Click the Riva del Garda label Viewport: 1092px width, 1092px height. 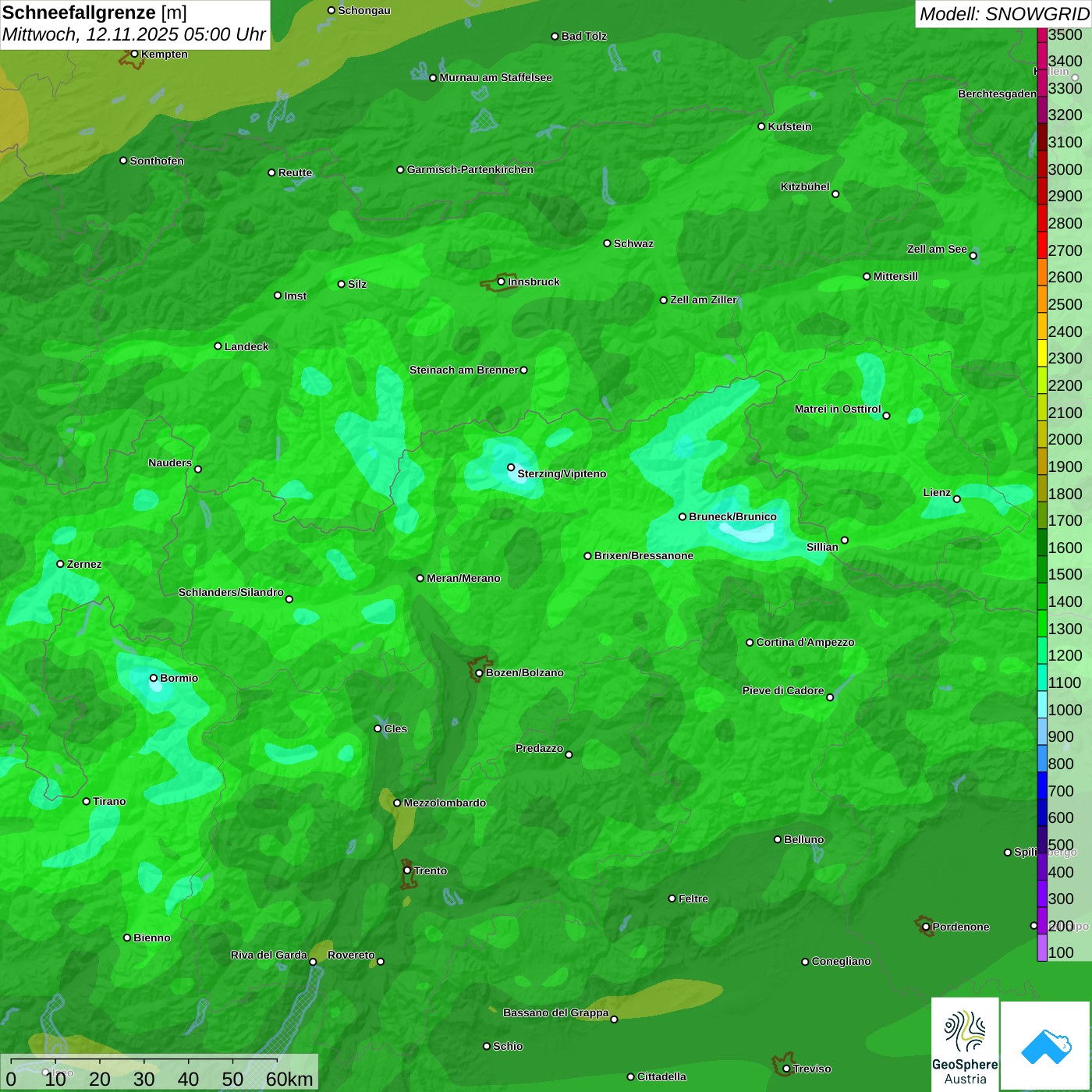tap(269, 955)
